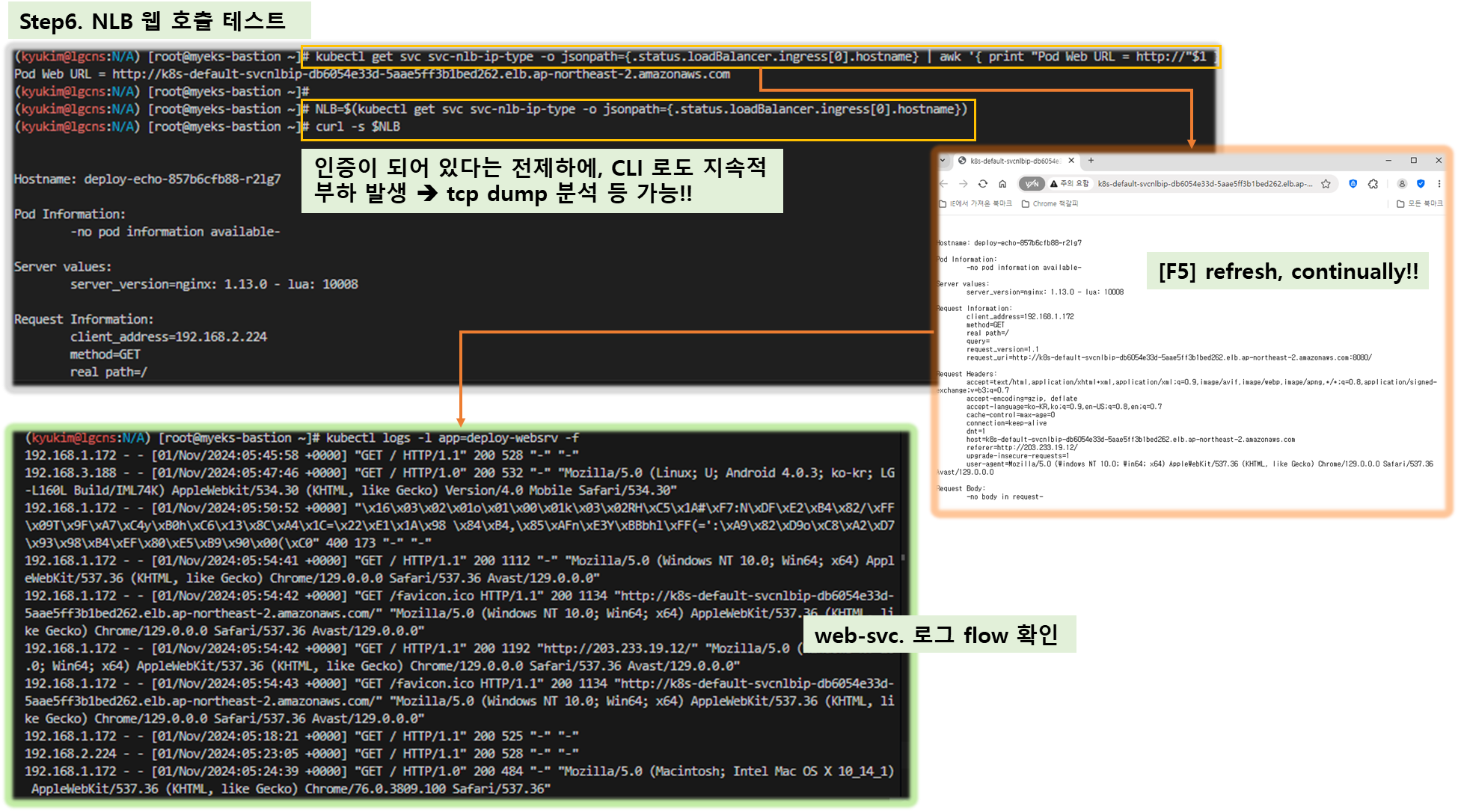Open the Chrome profile avatar icon

1402,184
